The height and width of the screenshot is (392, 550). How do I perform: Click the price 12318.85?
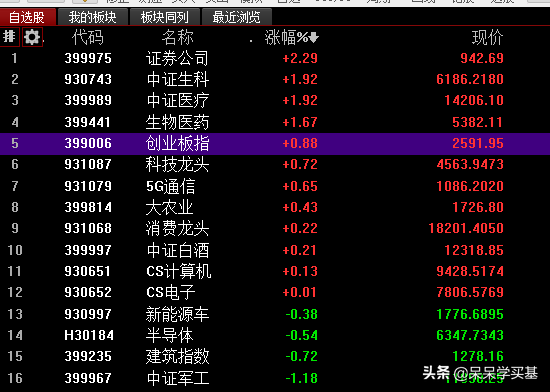(x=474, y=250)
